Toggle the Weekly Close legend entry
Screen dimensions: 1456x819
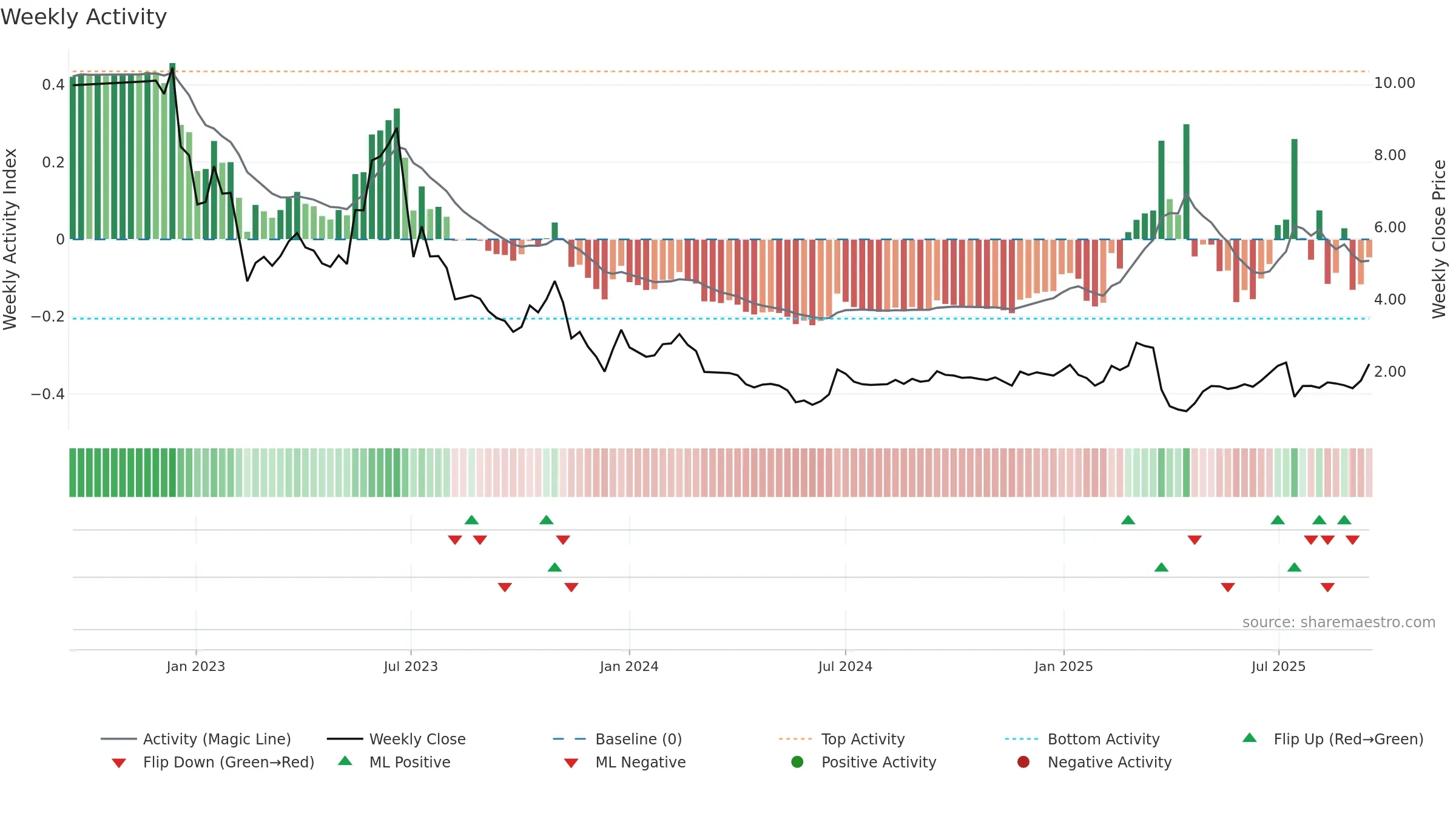[396, 739]
